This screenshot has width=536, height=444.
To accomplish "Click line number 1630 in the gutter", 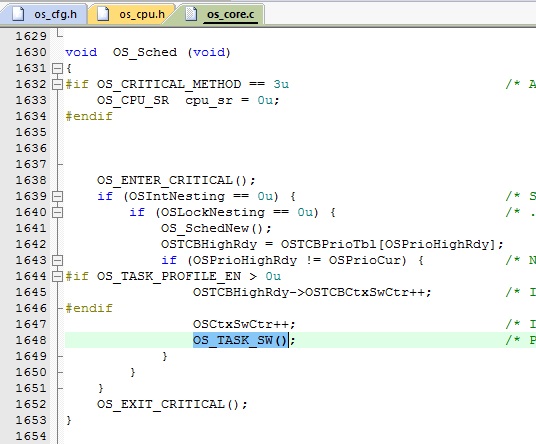I will [31, 52].
